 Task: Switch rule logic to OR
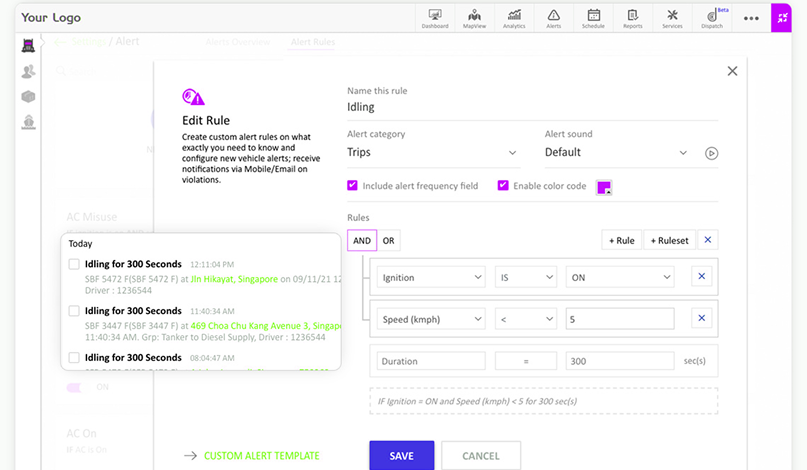[x=388, y=240]
